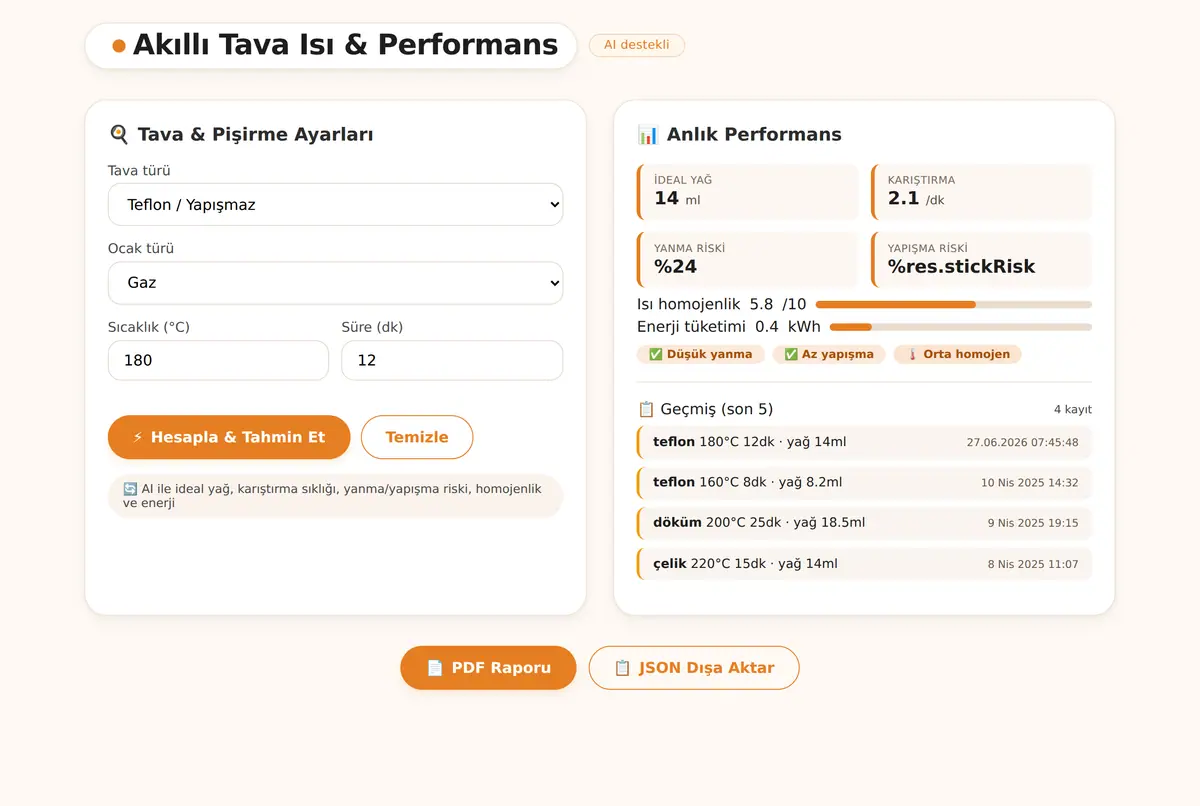Image resolution: width=1200 pixels, height=806 pixels.
Task: Click the orange dot beside the page title
Action: pyautogui.click(x=119, y=46)
